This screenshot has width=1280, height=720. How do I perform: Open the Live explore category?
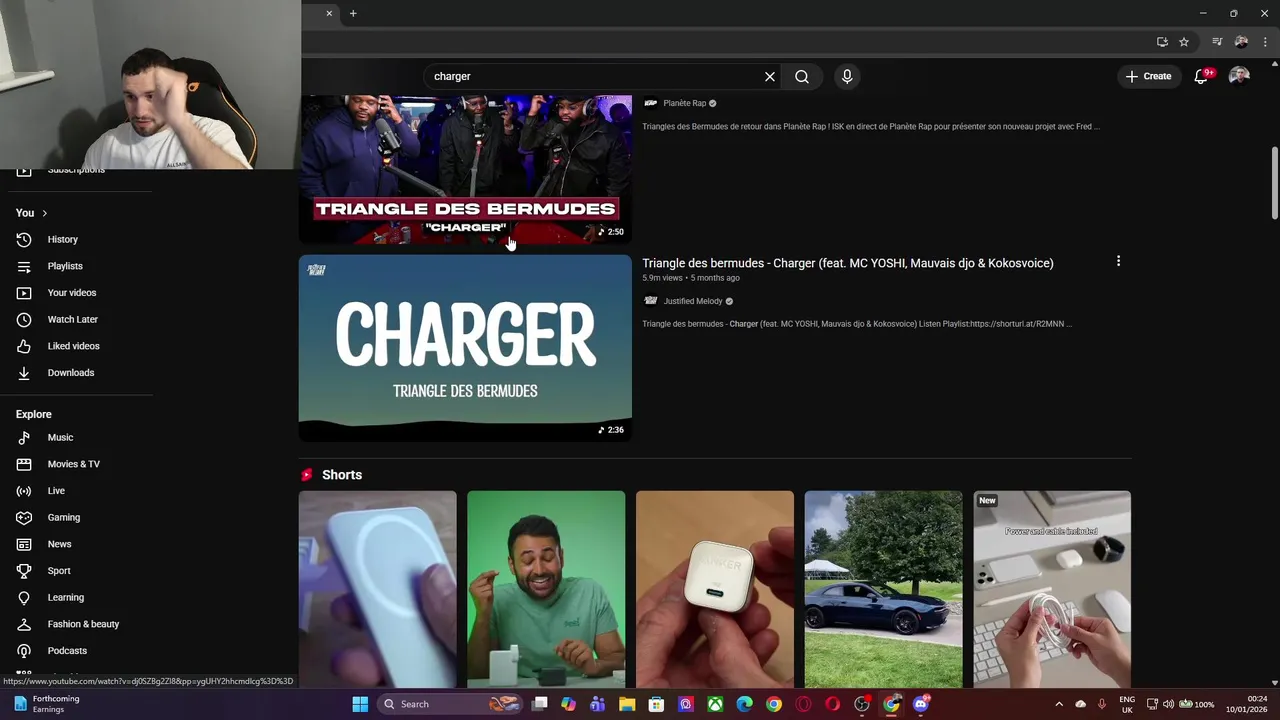pos(56,491)
